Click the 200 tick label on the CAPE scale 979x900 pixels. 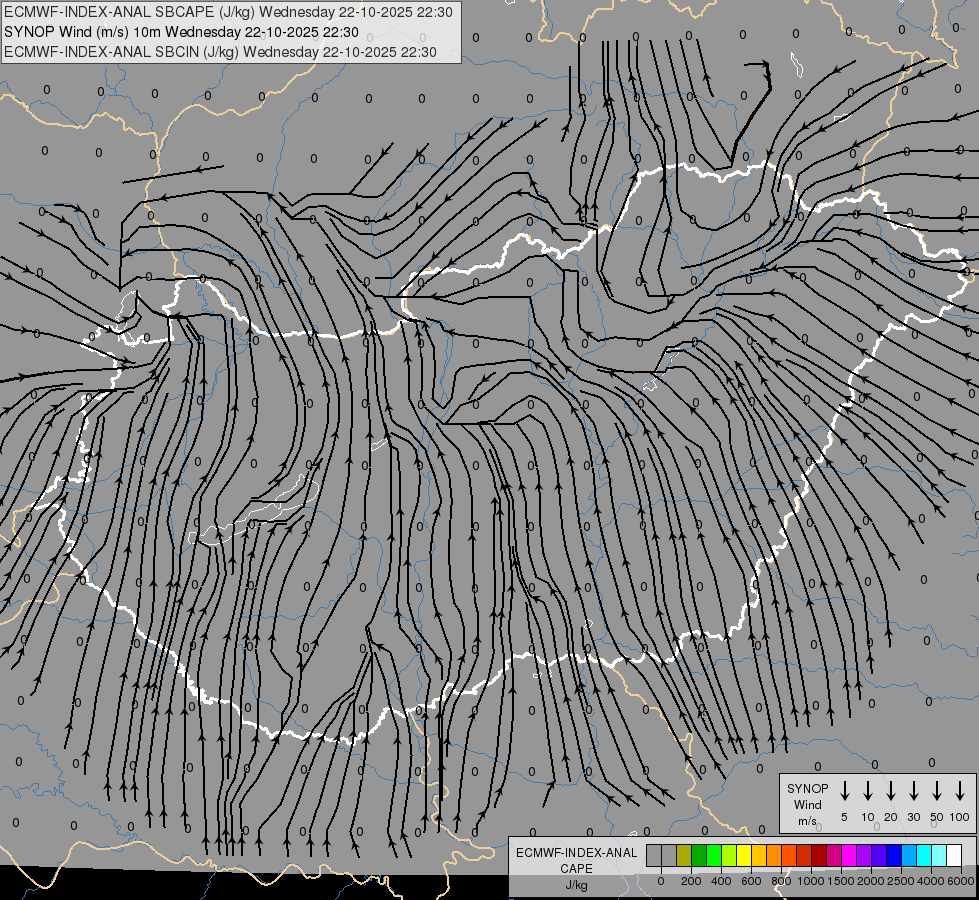(691, 881)
